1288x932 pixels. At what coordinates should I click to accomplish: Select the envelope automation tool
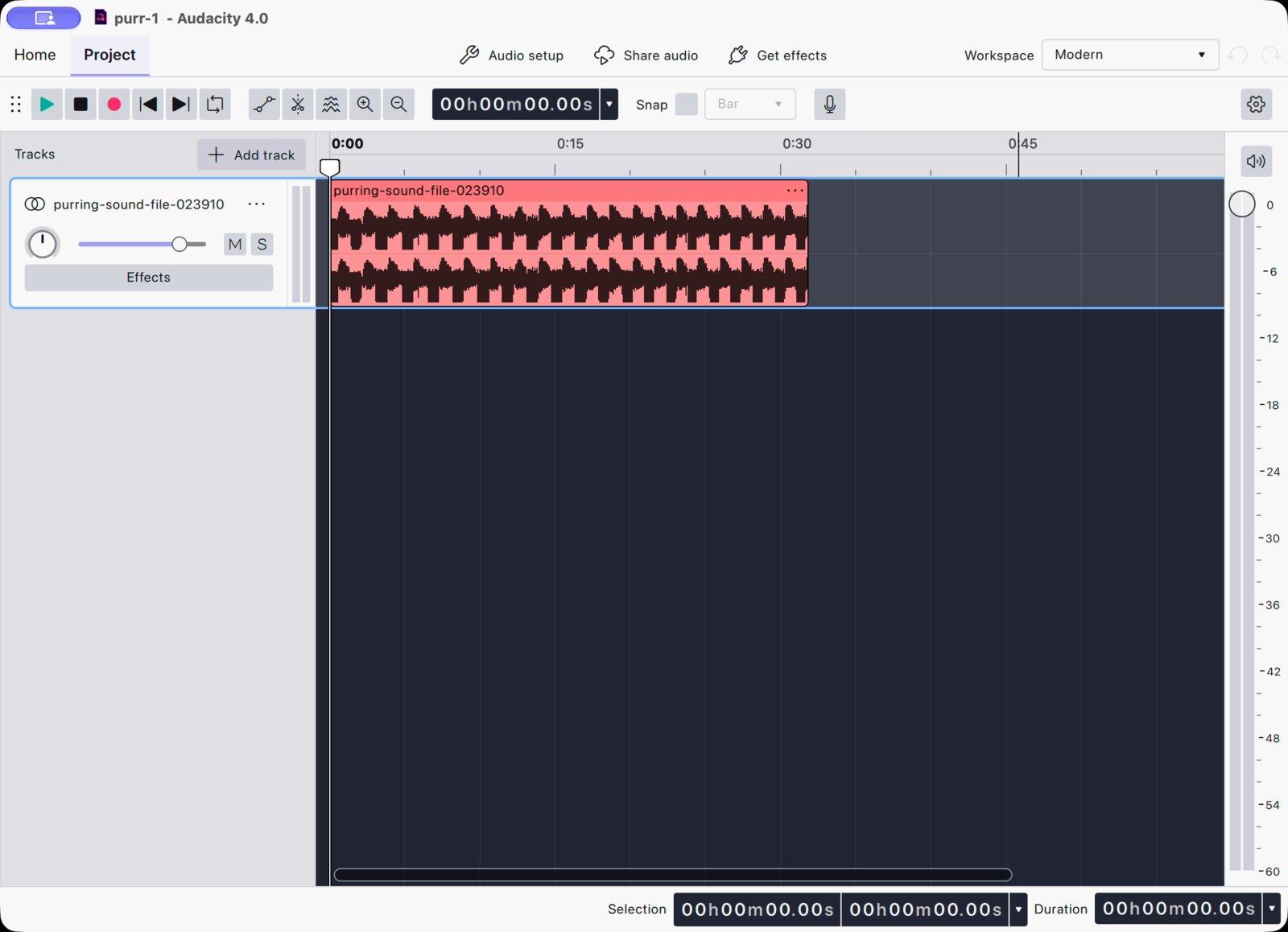(x=264, y=105)
